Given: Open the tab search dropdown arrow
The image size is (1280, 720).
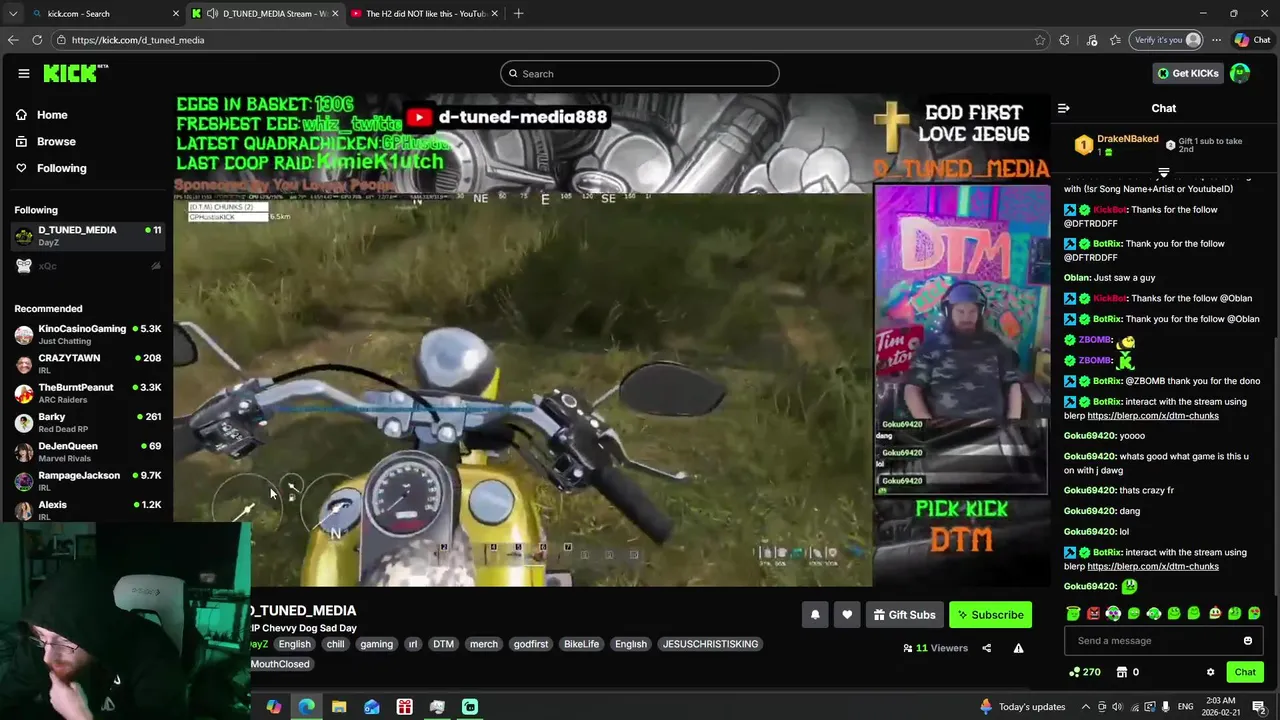Looking at the screenshot, I should pos(13,13).
